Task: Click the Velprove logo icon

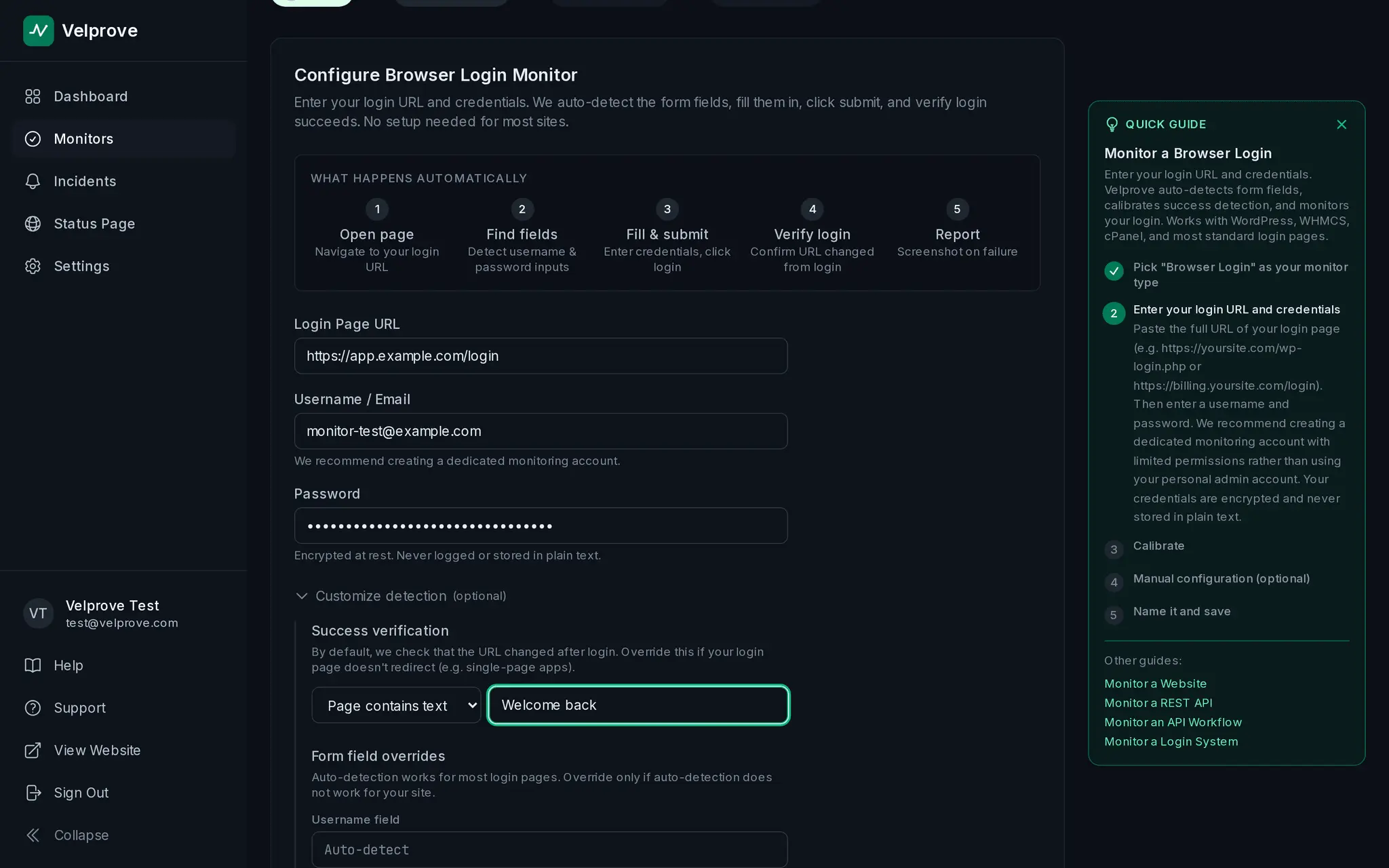Action: point(38,31)
